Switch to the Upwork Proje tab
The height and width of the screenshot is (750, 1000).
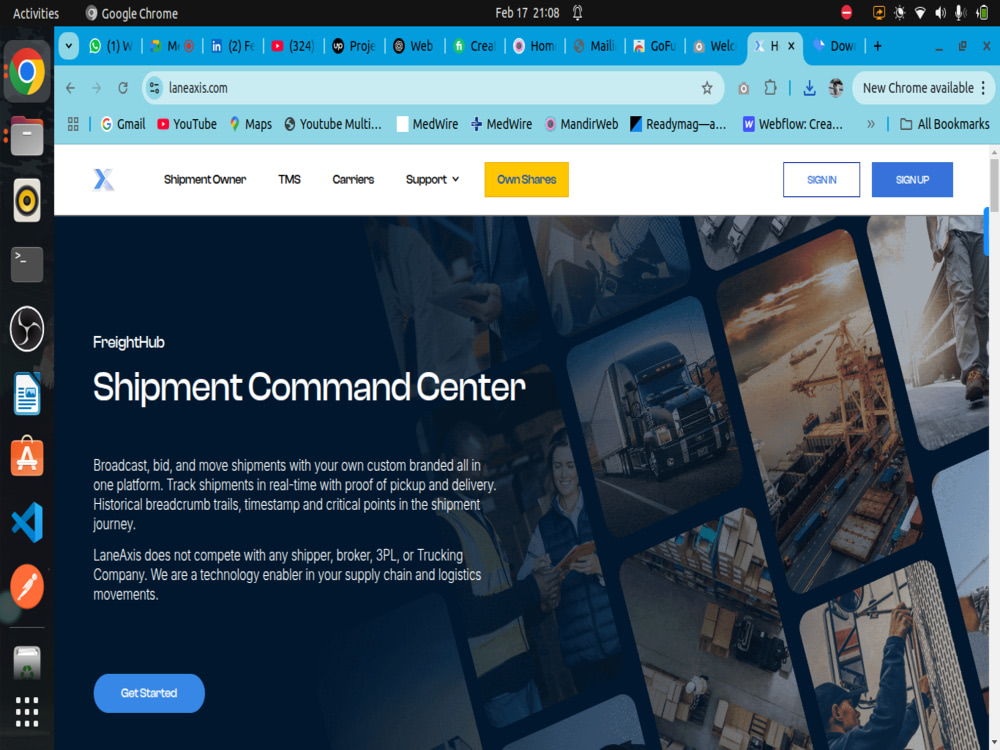(x=354, y=46)
